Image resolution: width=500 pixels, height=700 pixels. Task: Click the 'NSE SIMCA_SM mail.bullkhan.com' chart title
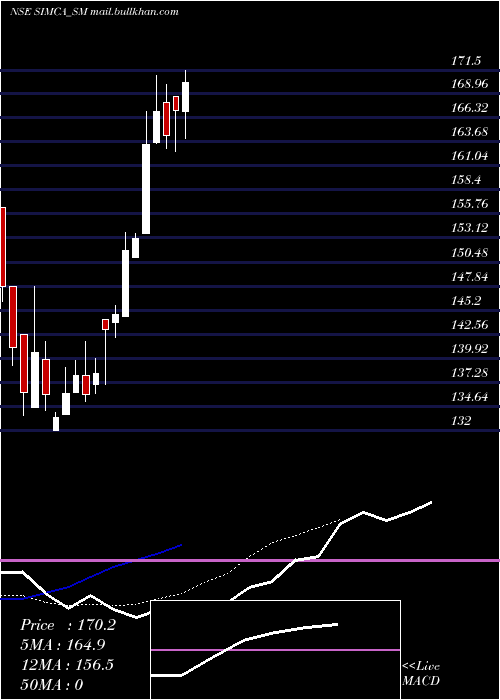tap(94, 12)
